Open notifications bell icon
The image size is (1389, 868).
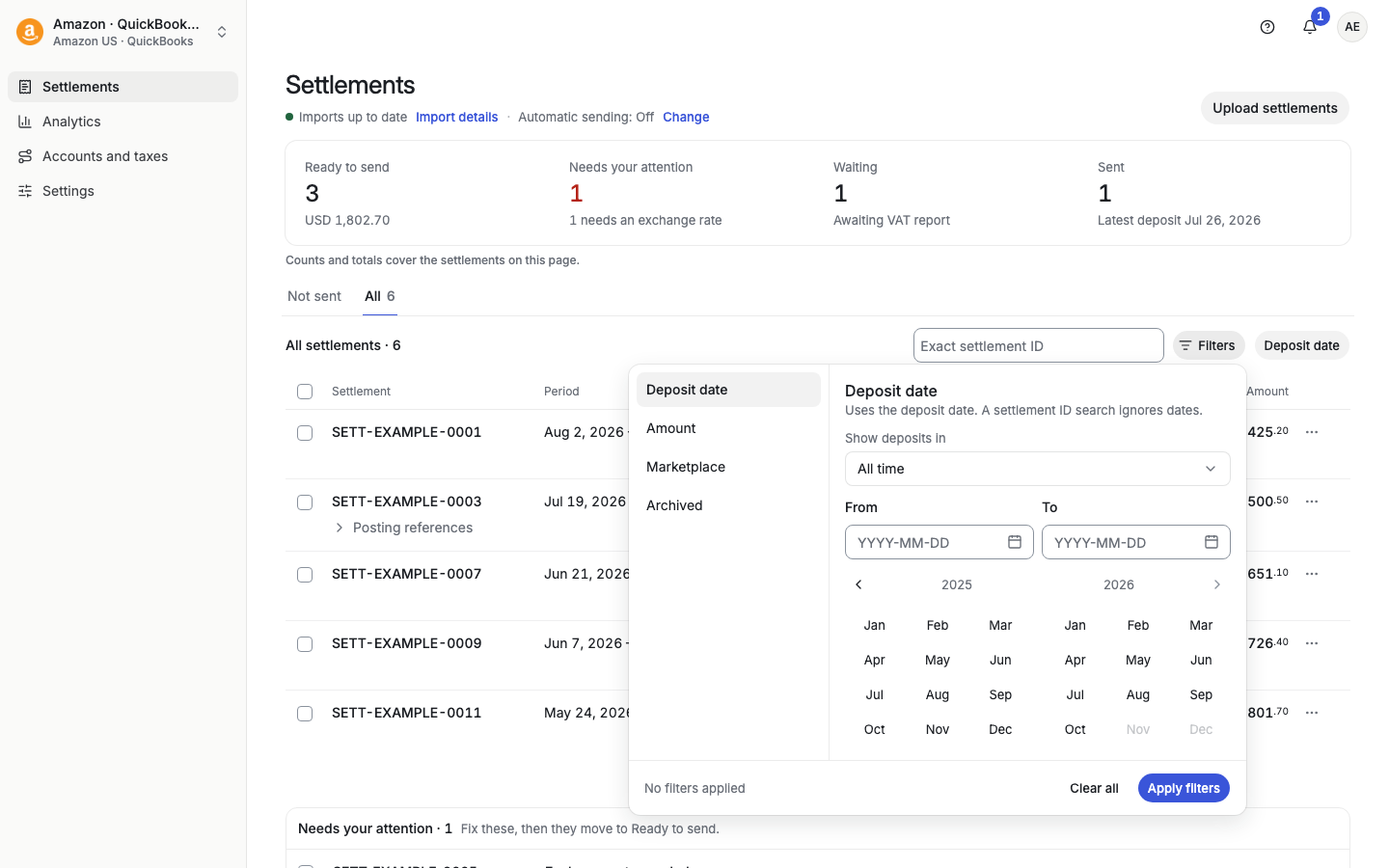pos(1310,27)
